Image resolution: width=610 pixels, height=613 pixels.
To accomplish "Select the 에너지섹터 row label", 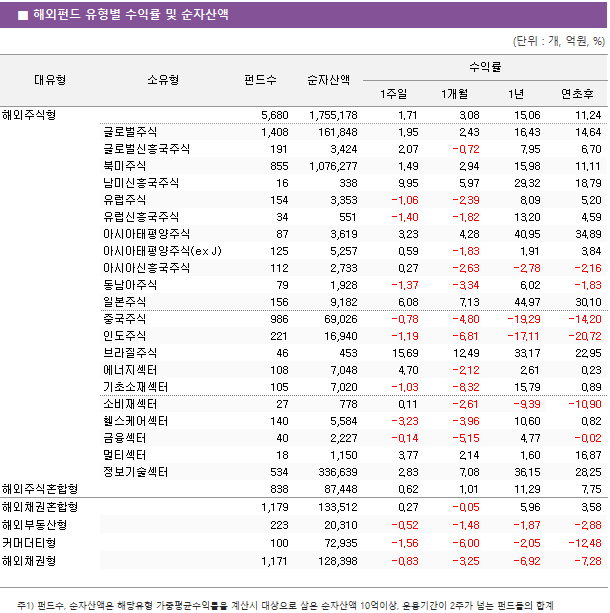I will click(x=130, y=370).
